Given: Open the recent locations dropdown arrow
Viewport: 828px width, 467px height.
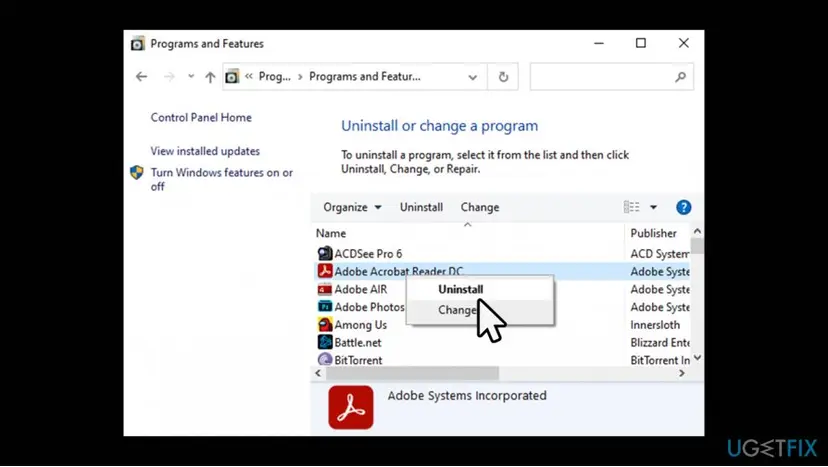Looking at the screenshot, I should click(191, 77).
